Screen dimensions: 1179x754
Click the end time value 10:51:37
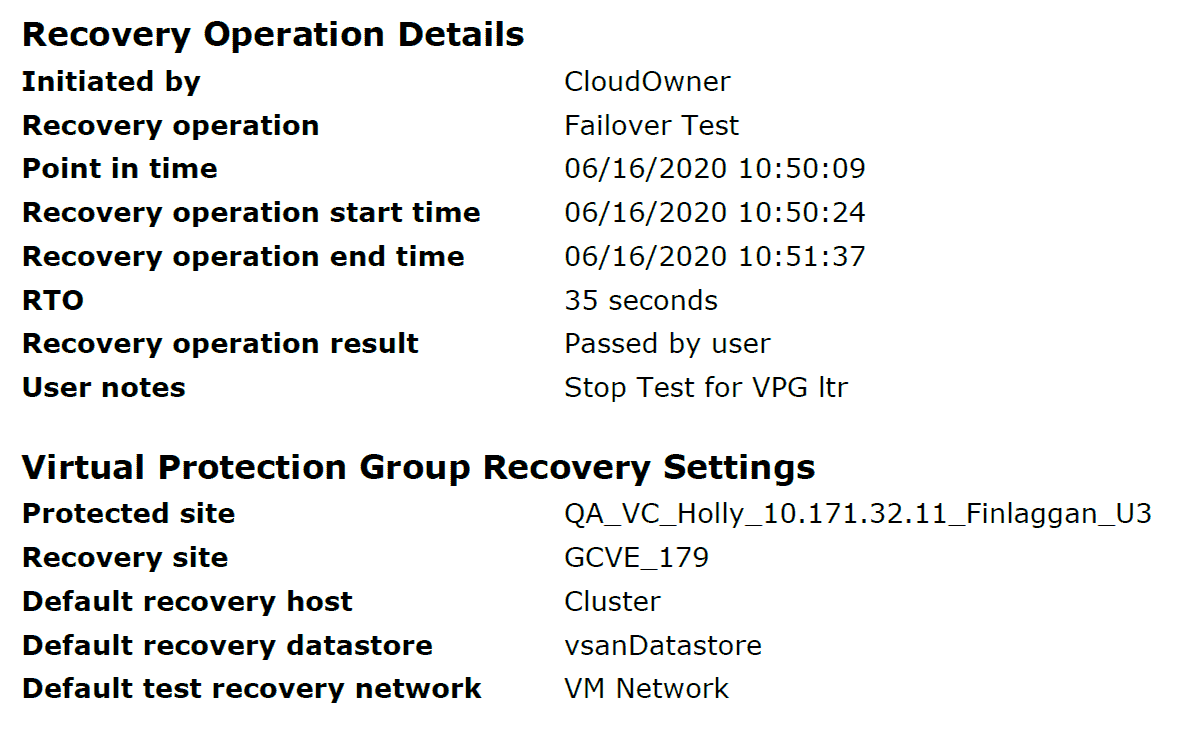[714, 257]
